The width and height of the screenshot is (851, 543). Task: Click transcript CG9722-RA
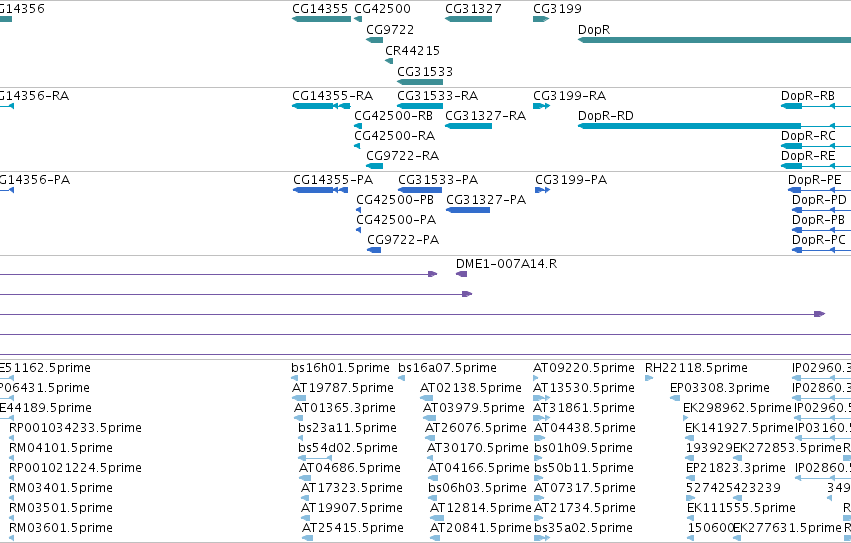(374, 166)
